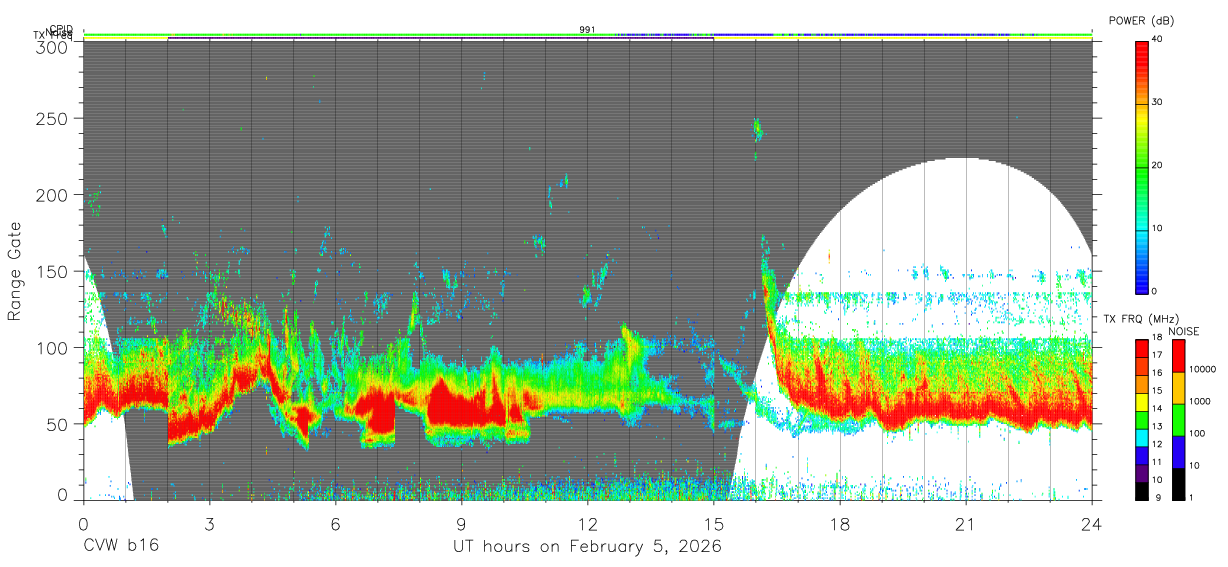Click the x-axis hour label 24
Viewport: 1228px width, 567px height.
tap(1092, 523)
